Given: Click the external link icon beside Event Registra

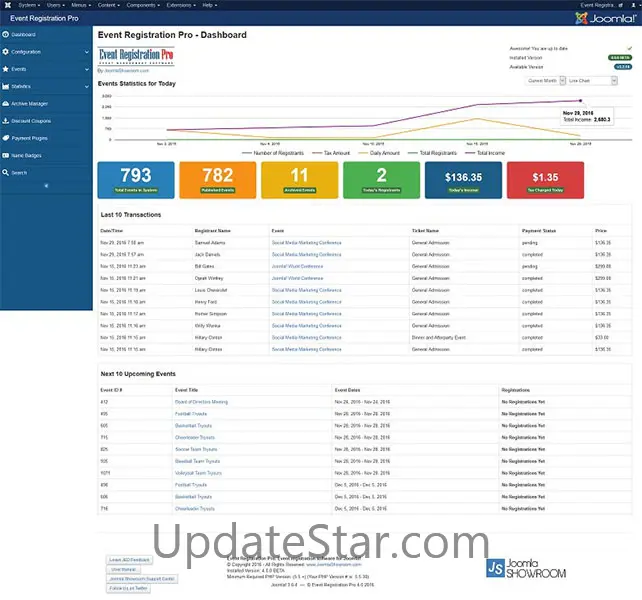Looking at the screenshot, I should pos(621,5).
